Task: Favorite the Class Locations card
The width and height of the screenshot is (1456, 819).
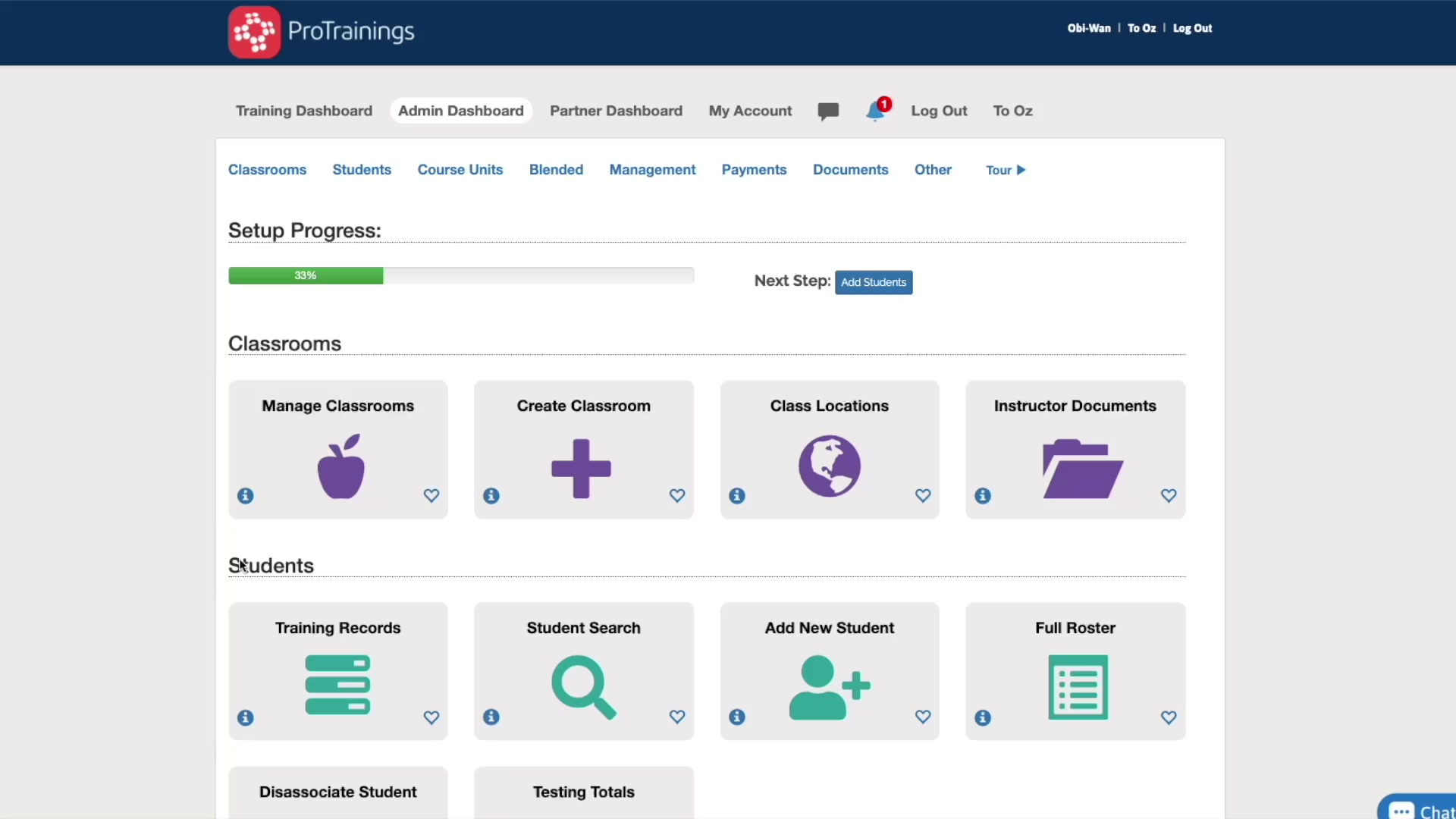Action: (x=923, y=496)
